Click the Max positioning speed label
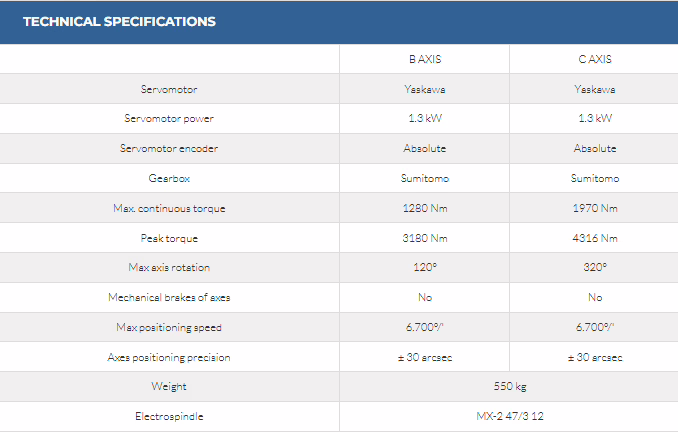The height and width of the screenshot is (432, 678). click(169, 327)
